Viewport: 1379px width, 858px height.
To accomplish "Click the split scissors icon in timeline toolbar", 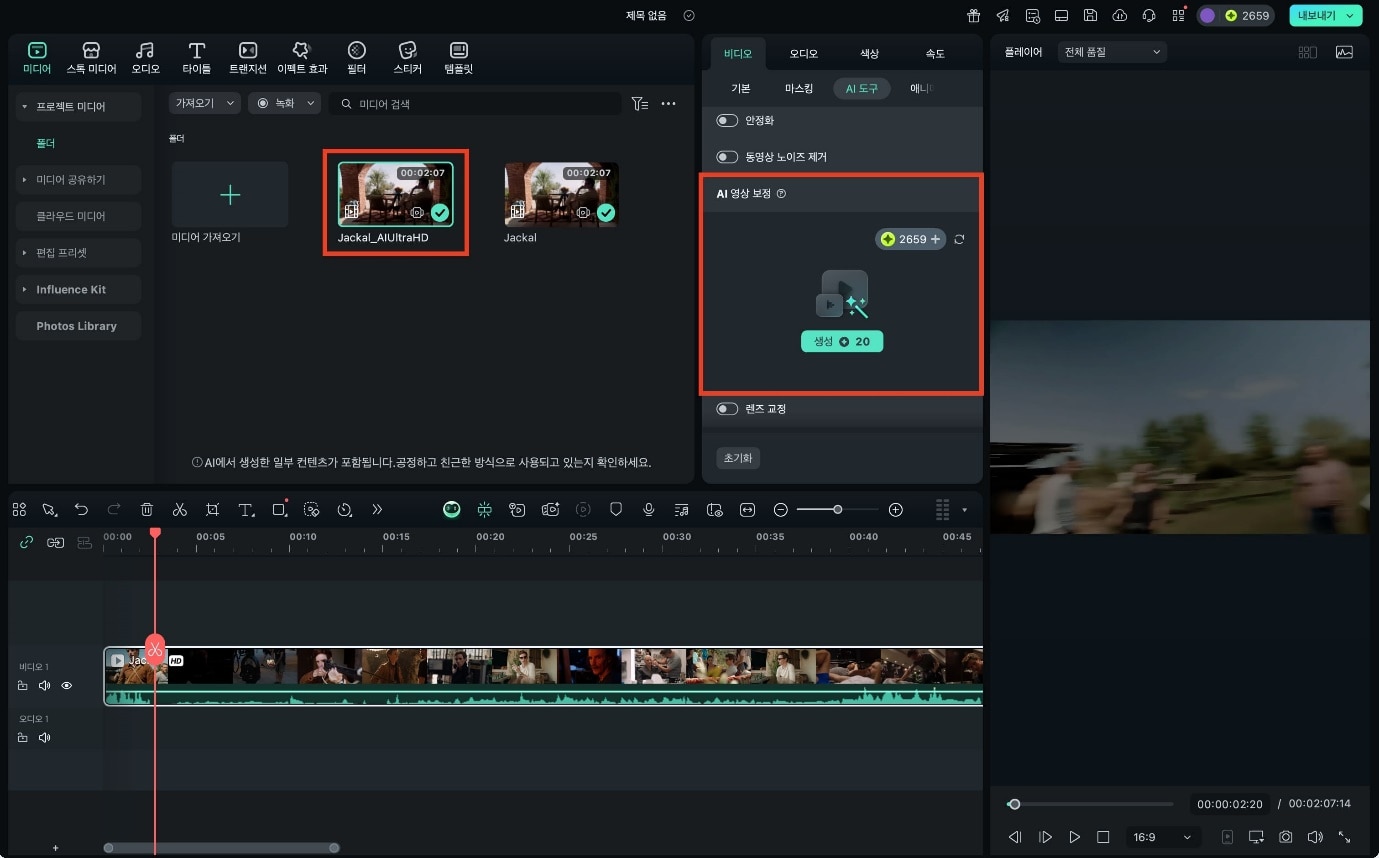I will tap(180, 510).
